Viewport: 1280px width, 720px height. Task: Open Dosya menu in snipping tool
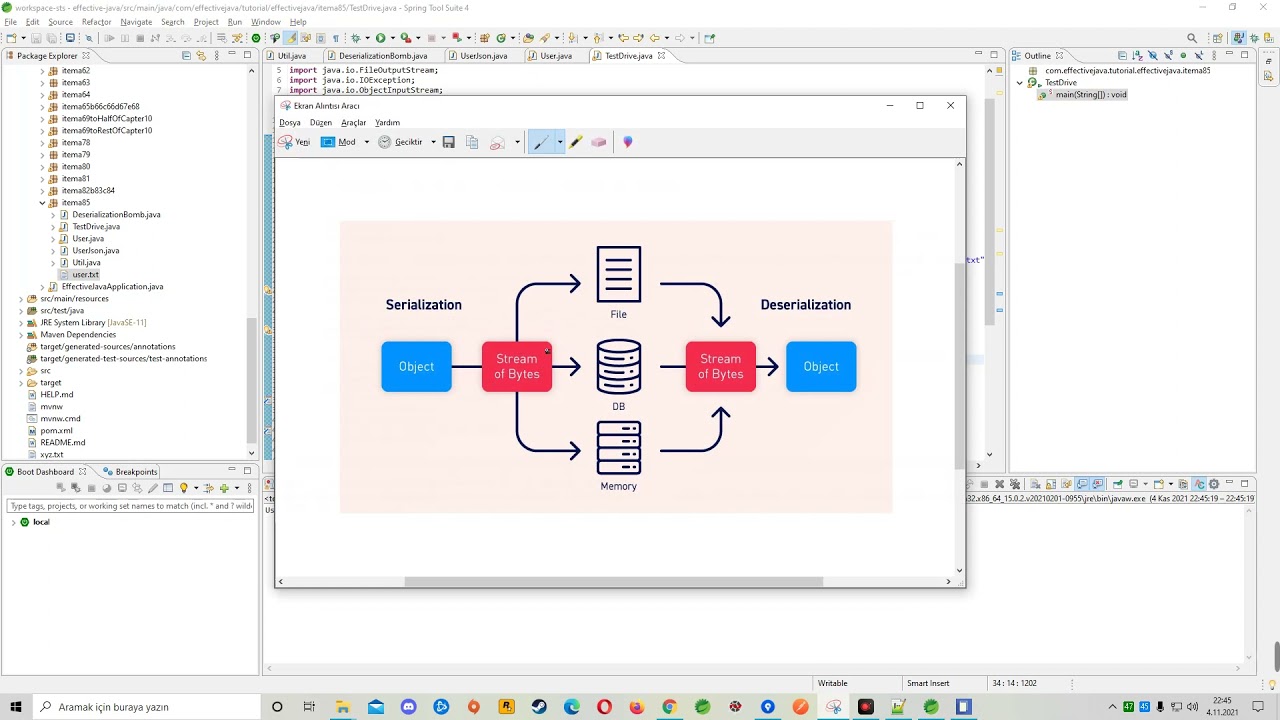click(290, 122)
